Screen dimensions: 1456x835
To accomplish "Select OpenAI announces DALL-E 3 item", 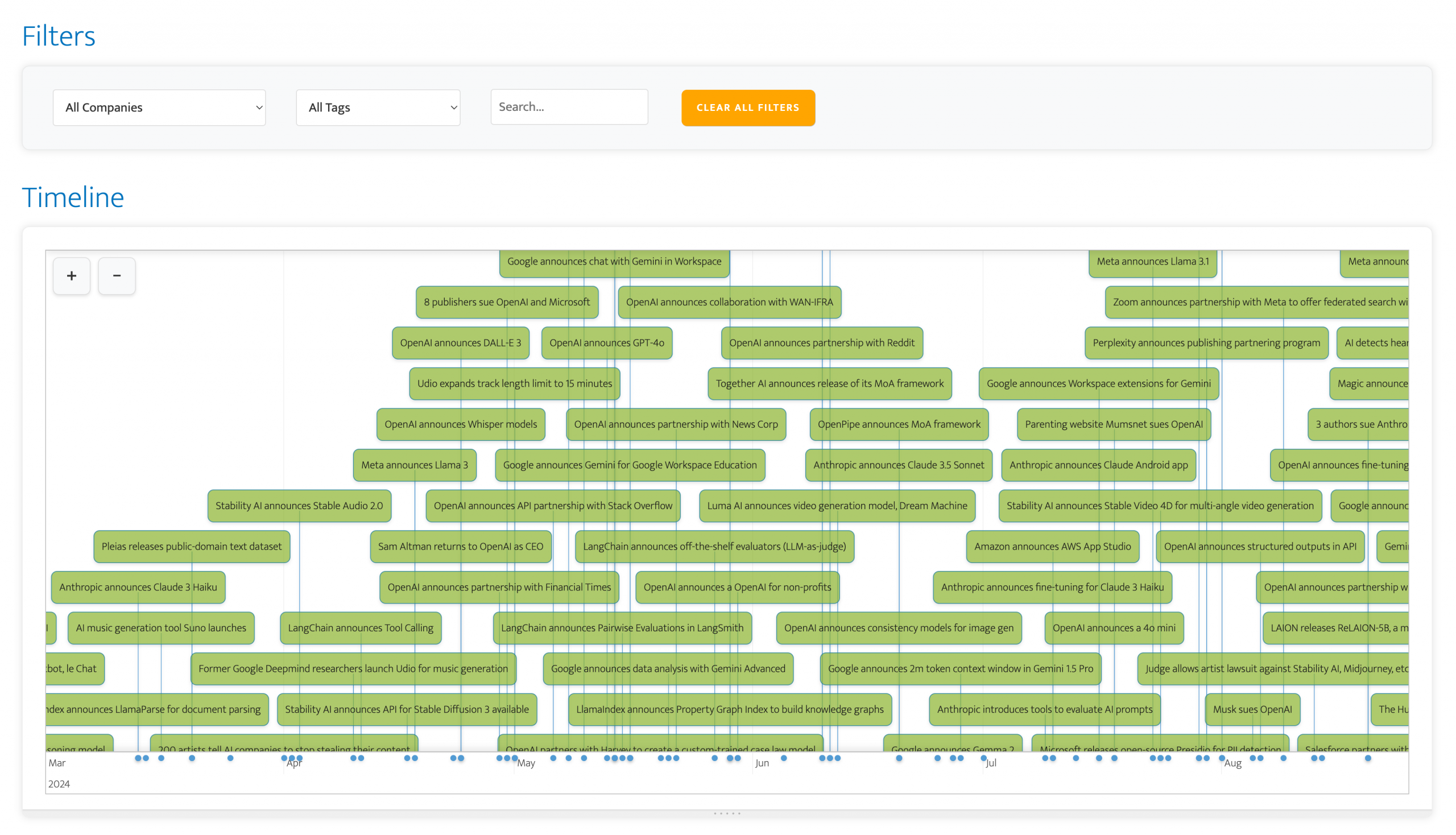I will (x=460, y=343).
